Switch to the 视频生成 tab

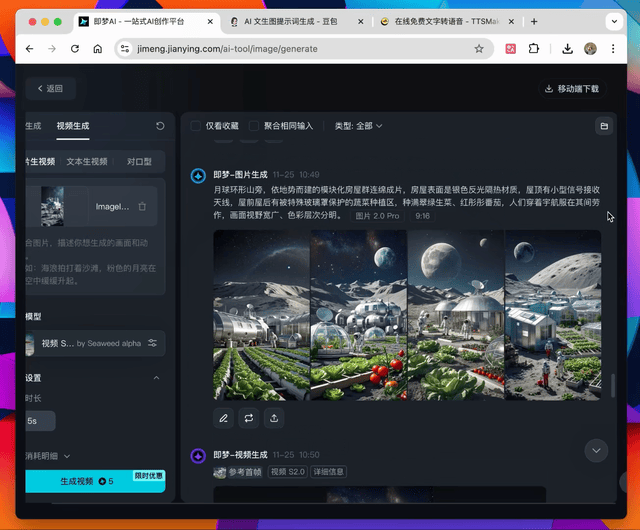[73, 126]
